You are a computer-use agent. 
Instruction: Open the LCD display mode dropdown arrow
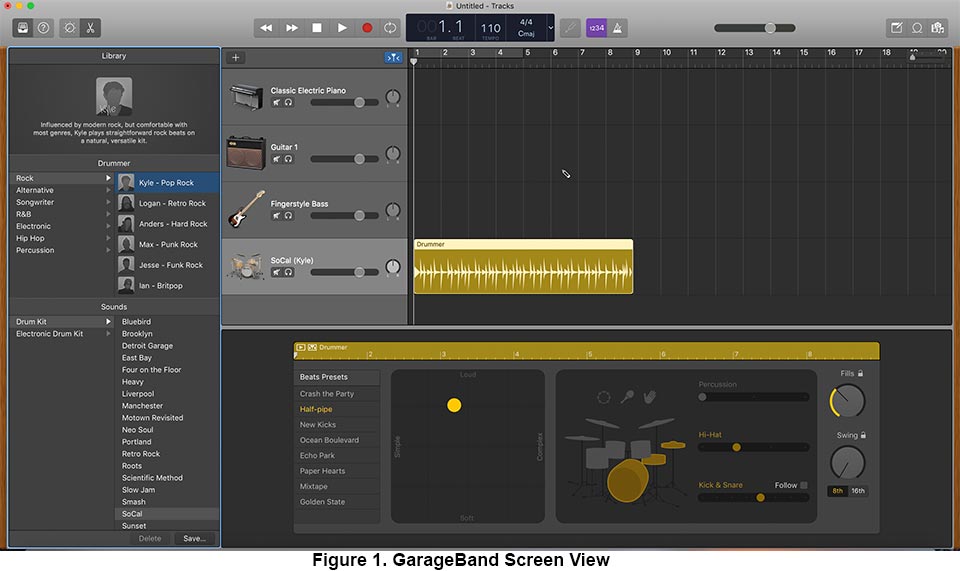[550, 28]
